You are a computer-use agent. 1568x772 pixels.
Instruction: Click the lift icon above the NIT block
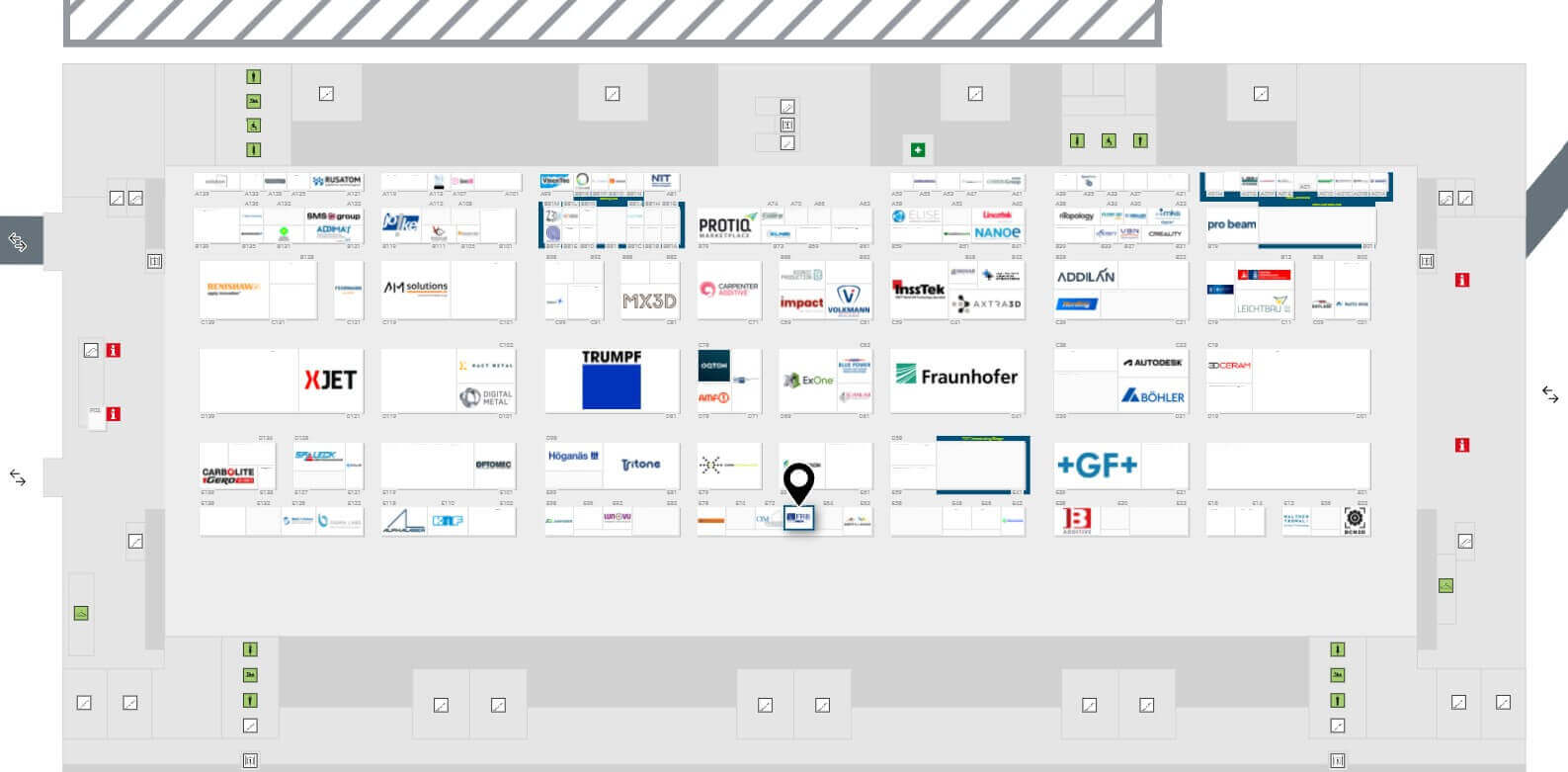(613, 94)
